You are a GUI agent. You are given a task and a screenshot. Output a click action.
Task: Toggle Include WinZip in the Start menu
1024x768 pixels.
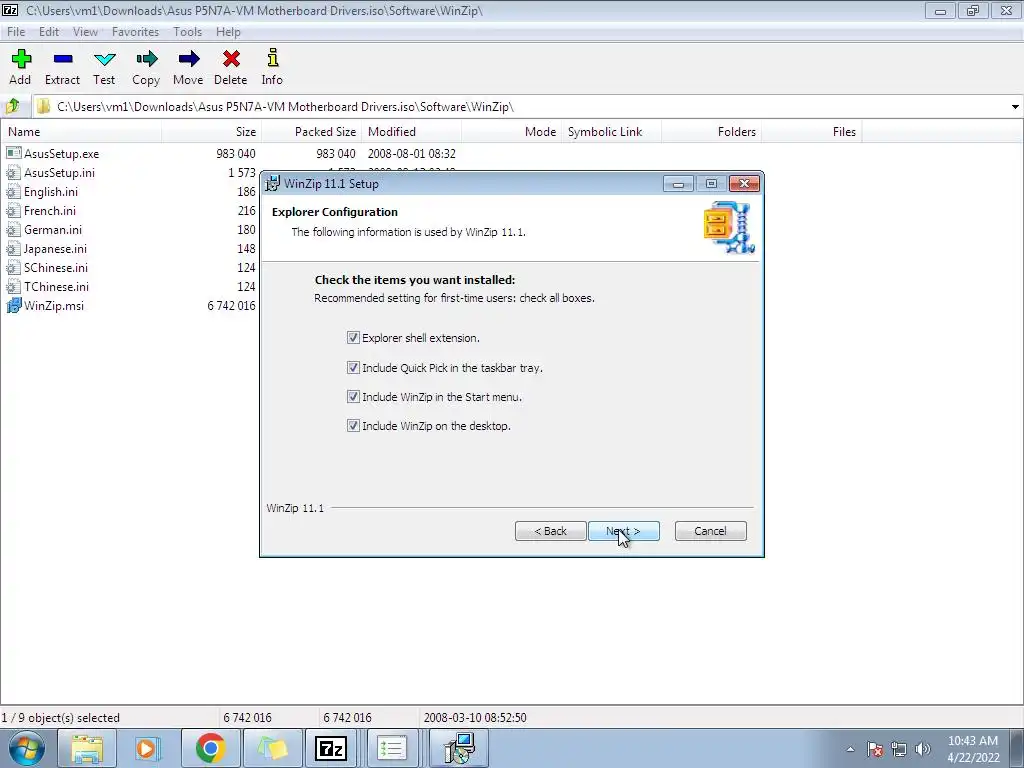click(353, 396)
